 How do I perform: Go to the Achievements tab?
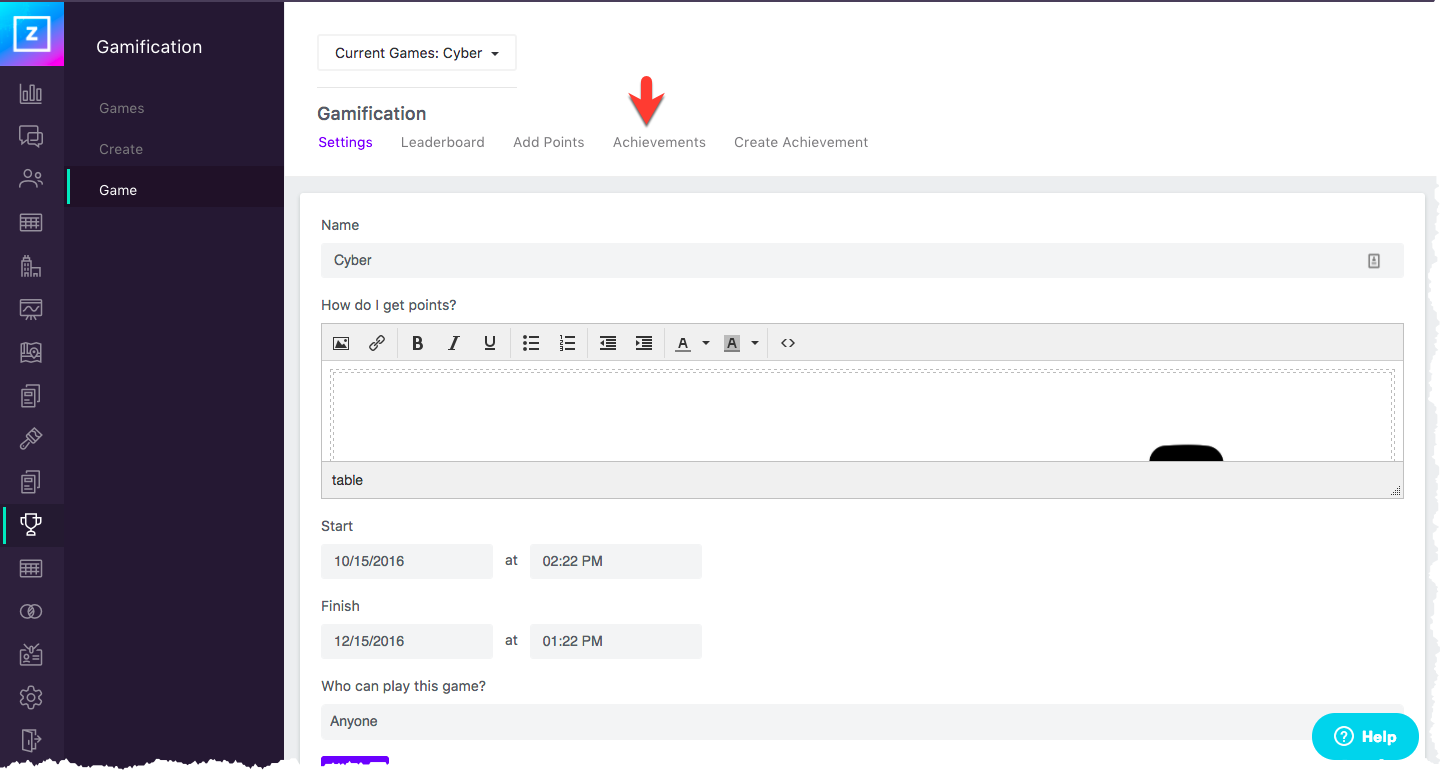[659, 142]
